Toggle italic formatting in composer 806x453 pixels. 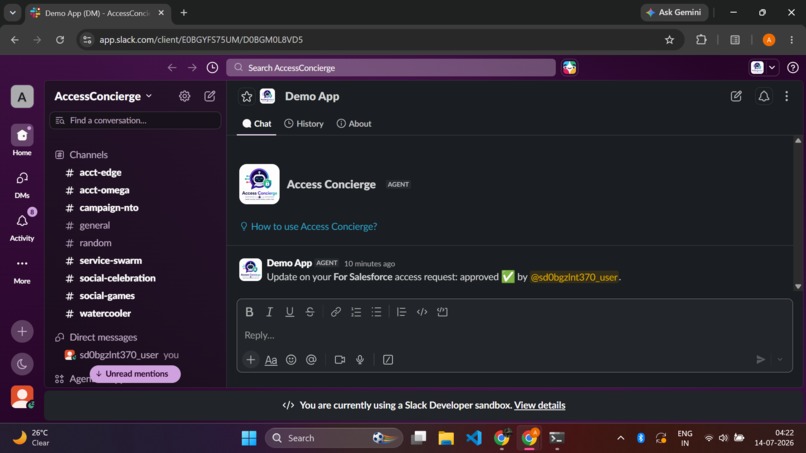pos(269,312)
